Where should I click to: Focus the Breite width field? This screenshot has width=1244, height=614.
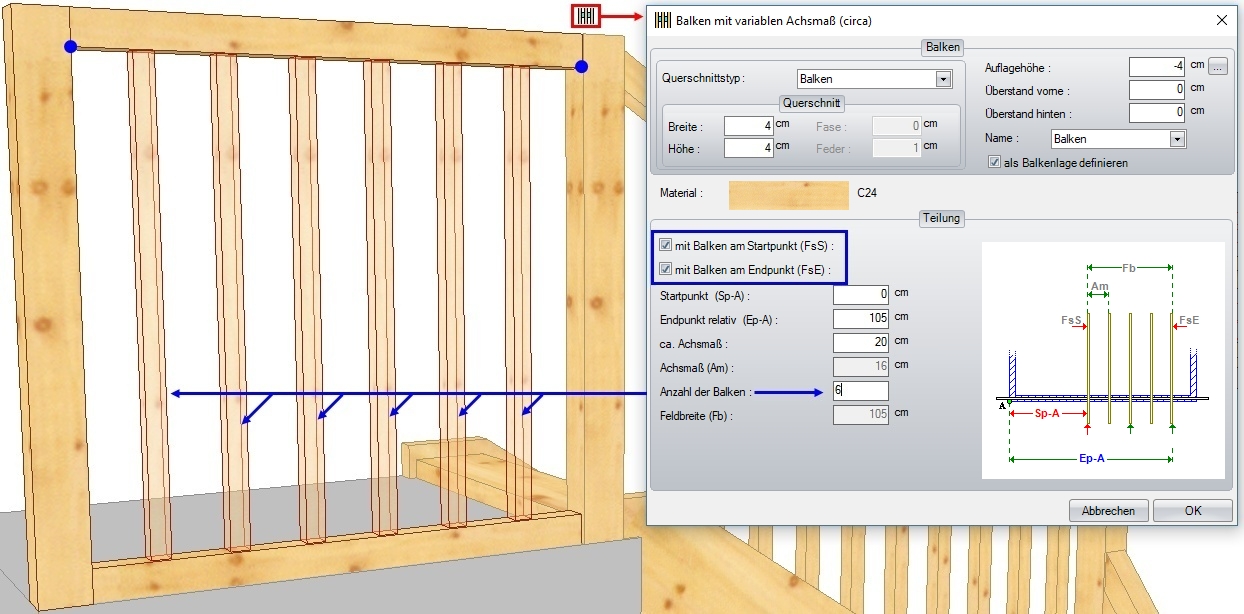coord(746,126)
